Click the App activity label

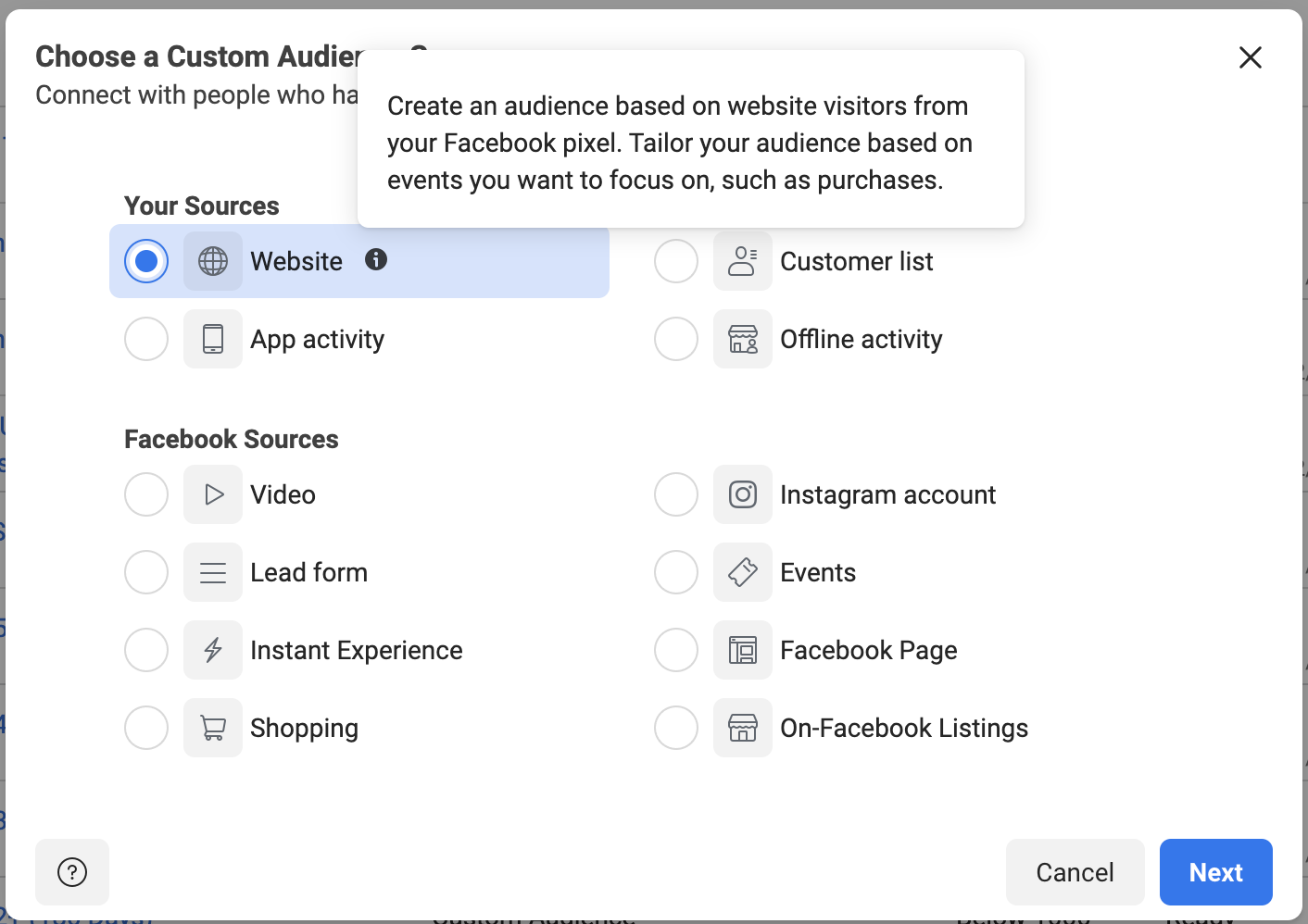[318, 340]
